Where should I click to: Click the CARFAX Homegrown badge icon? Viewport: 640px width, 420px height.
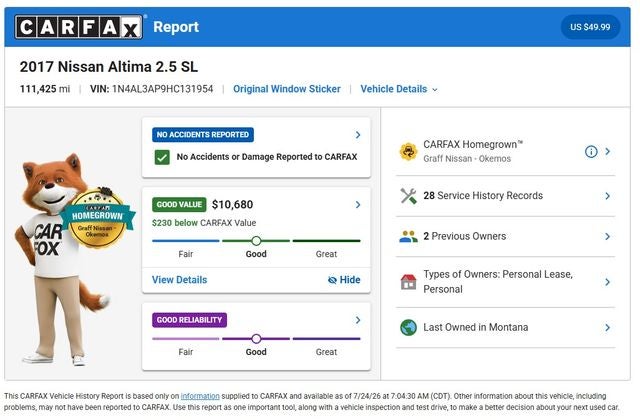(x=408, y=151)
